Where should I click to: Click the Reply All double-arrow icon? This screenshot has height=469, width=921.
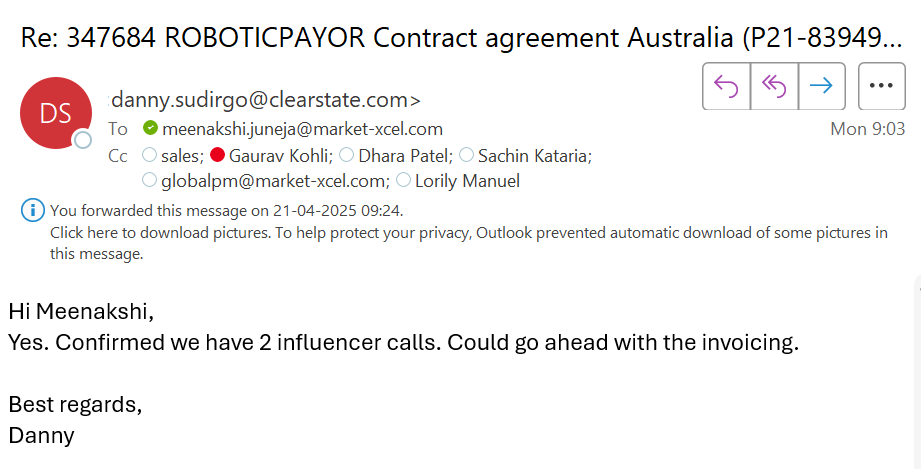(x=774, y=86)
